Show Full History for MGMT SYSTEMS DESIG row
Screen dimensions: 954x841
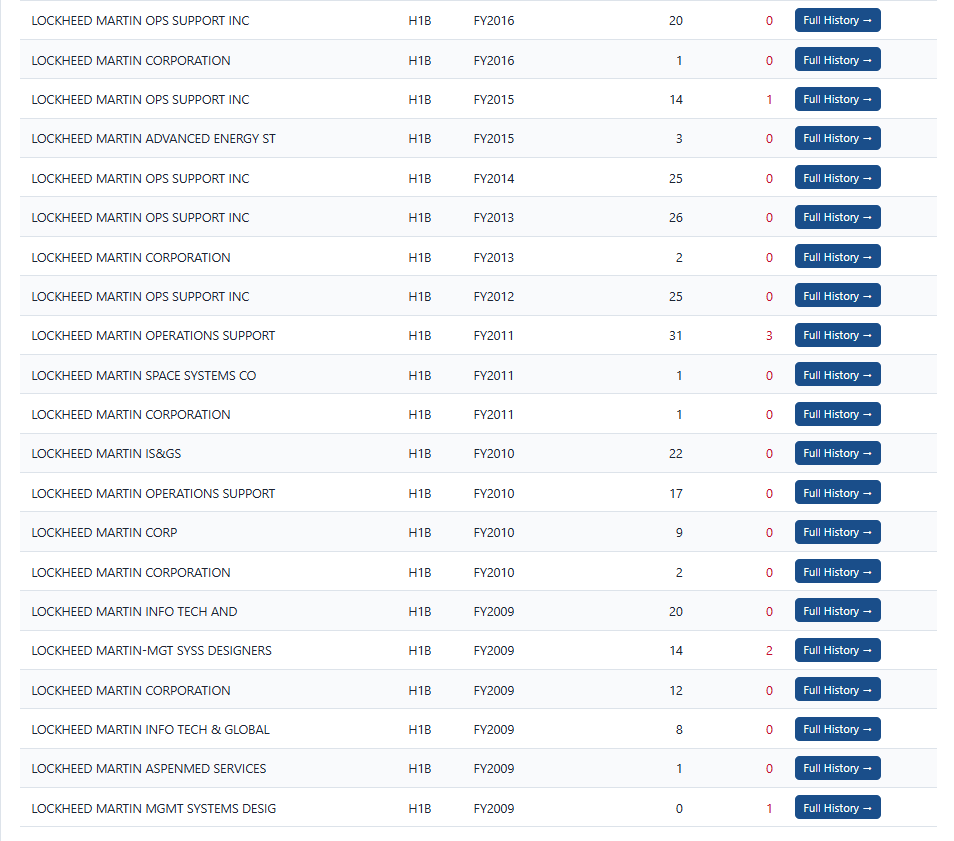837,808
